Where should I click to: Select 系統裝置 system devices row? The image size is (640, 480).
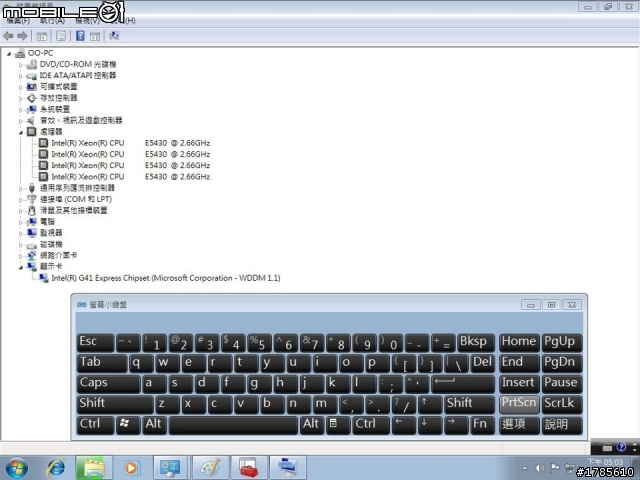pos(55,109)
